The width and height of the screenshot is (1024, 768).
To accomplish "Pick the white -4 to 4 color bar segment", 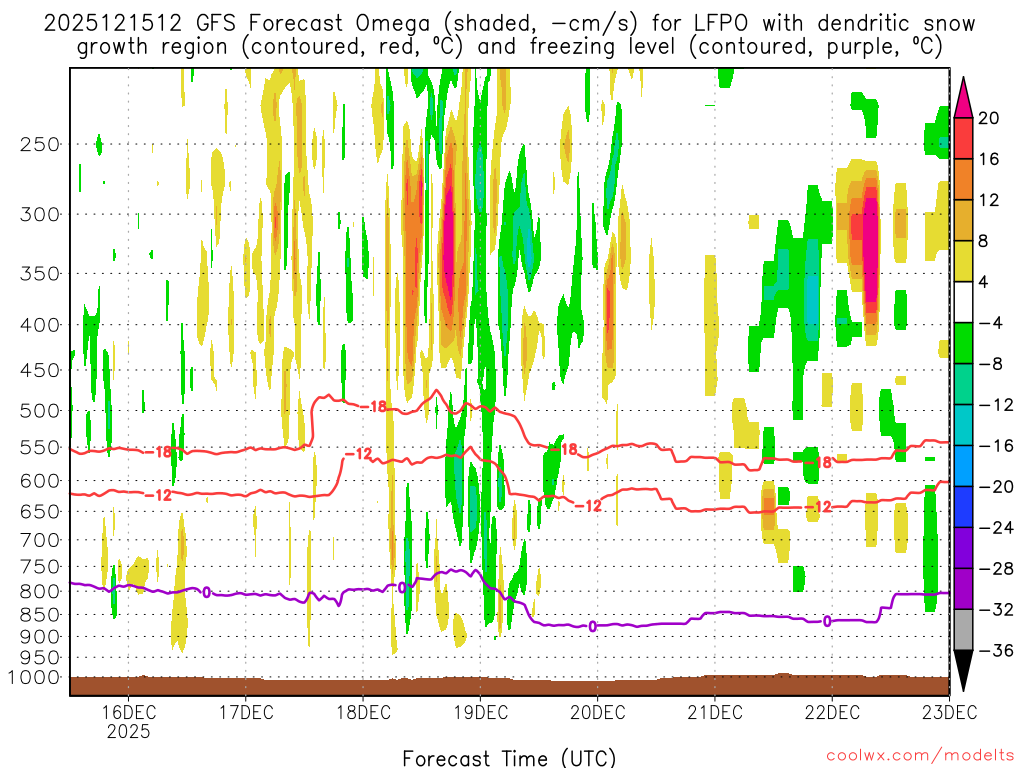I will pyautogui.click(x=963, y=302).
